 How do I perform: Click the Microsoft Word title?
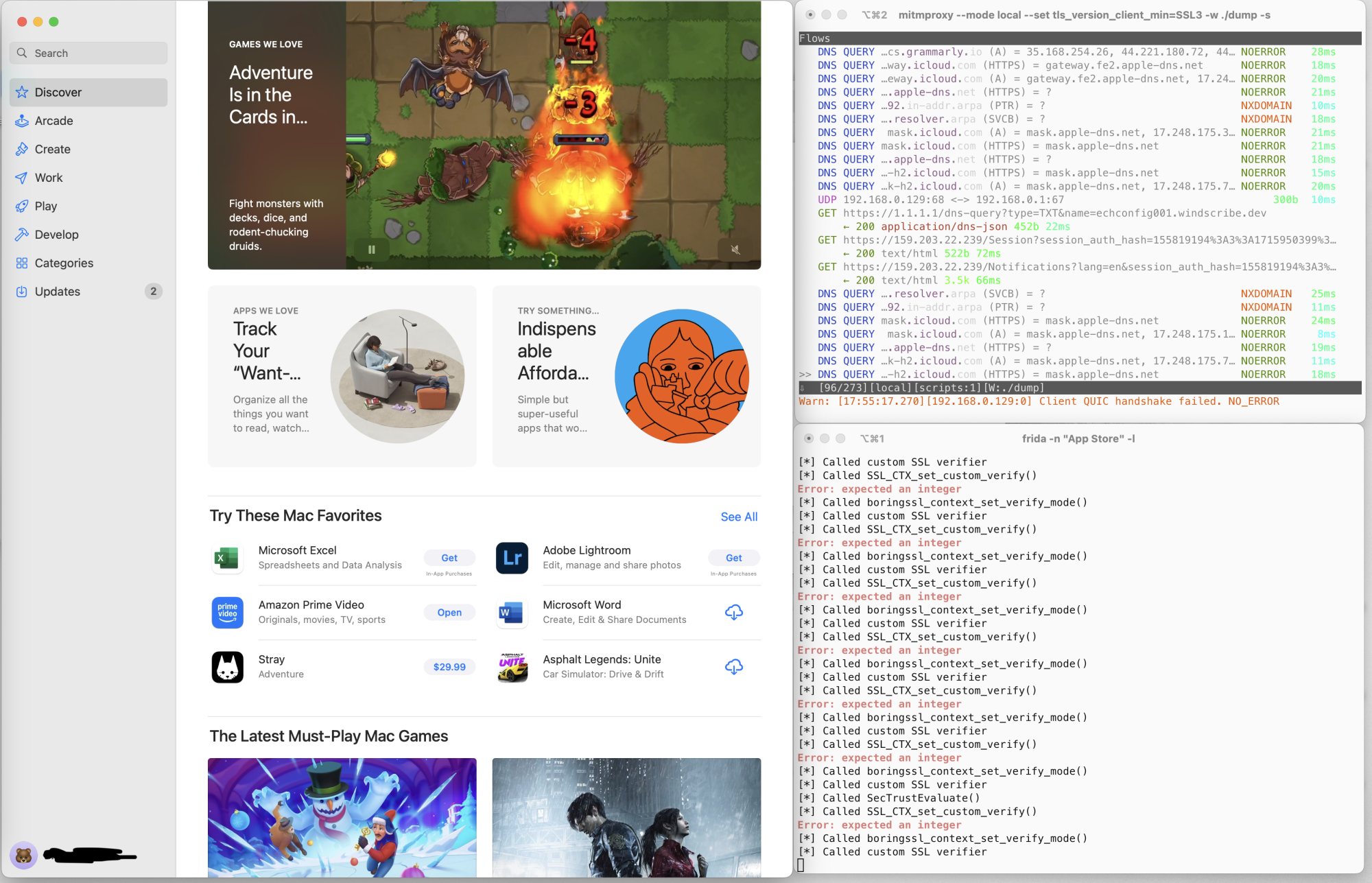(x=582, y=604)
